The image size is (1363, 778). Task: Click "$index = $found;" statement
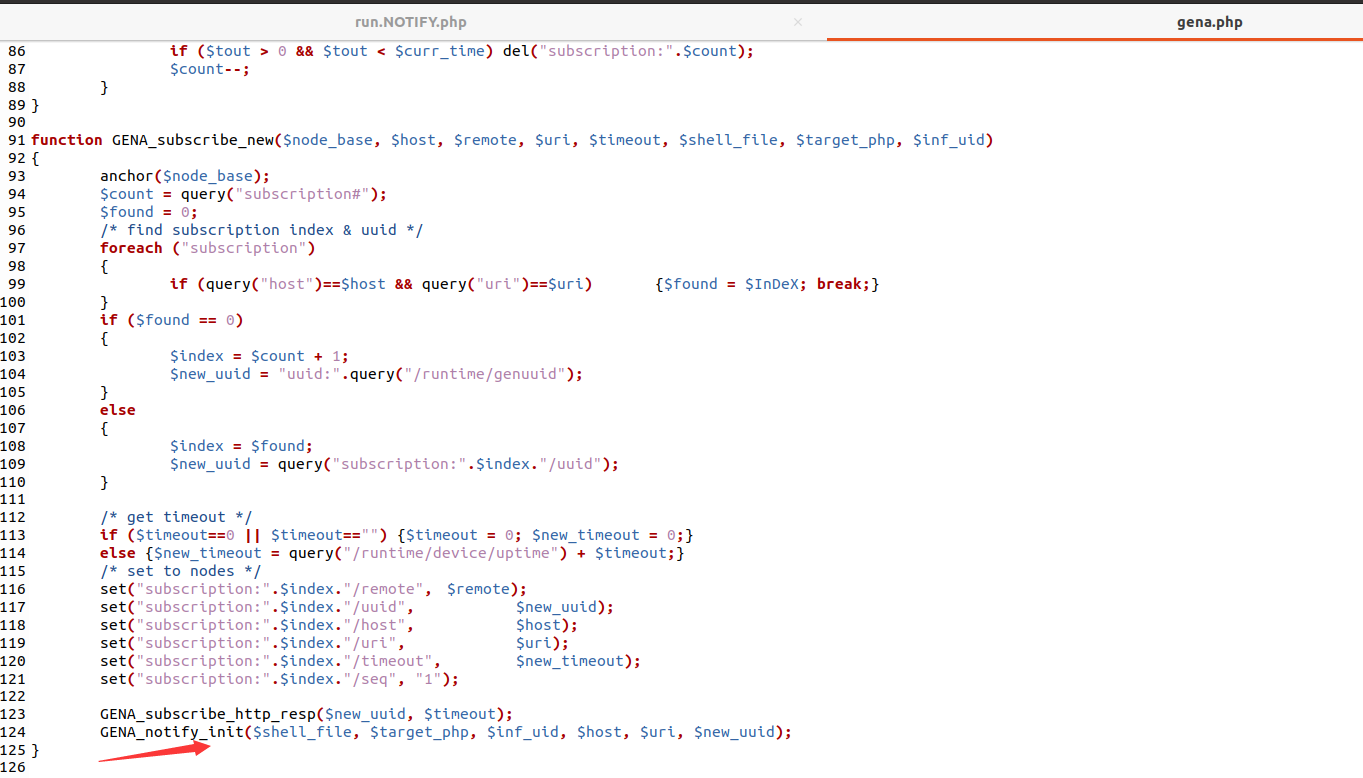point(241,446)
